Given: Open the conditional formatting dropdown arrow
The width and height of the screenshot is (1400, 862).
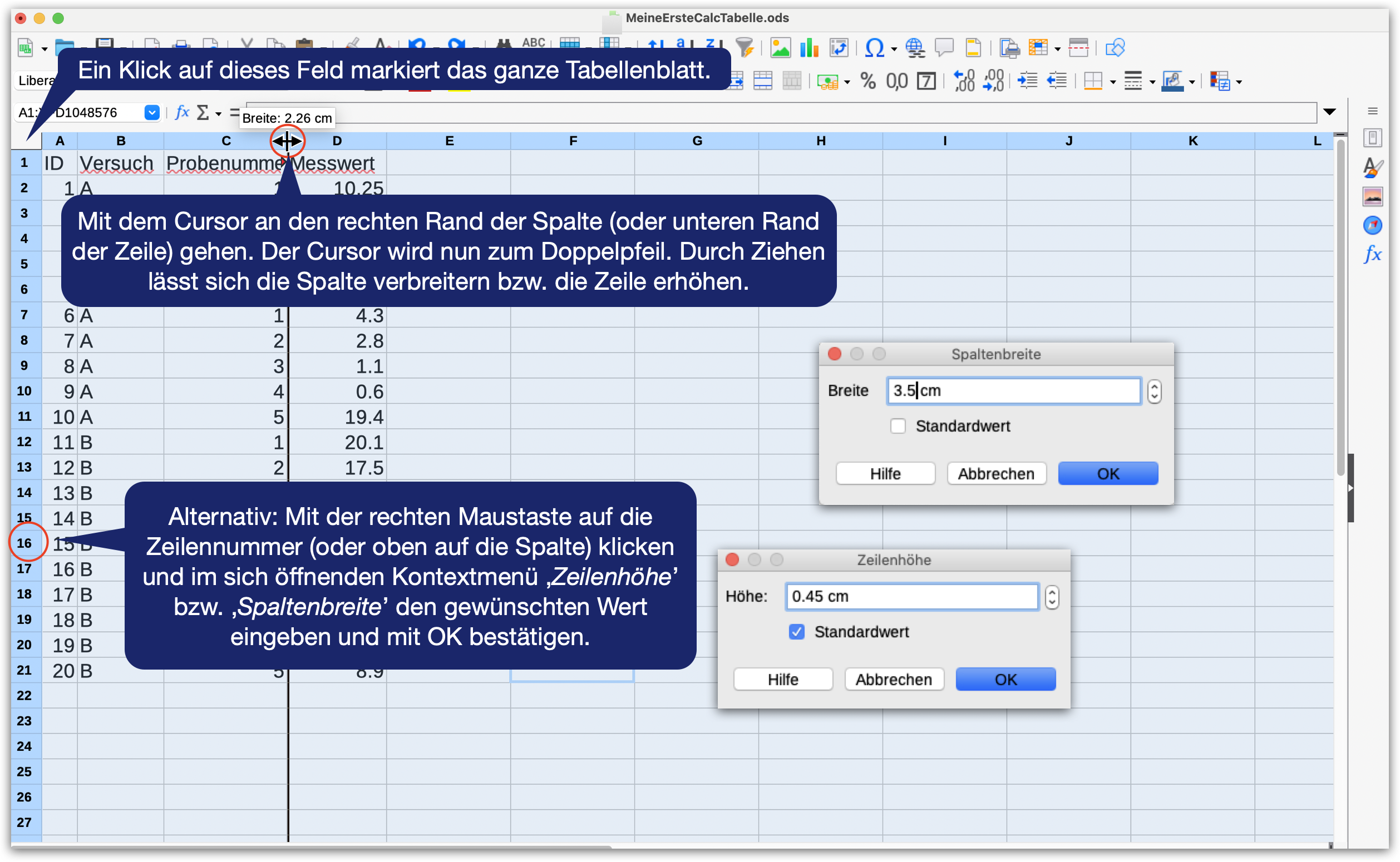Looking at the screenshot, I should [x=1238, y=82].
